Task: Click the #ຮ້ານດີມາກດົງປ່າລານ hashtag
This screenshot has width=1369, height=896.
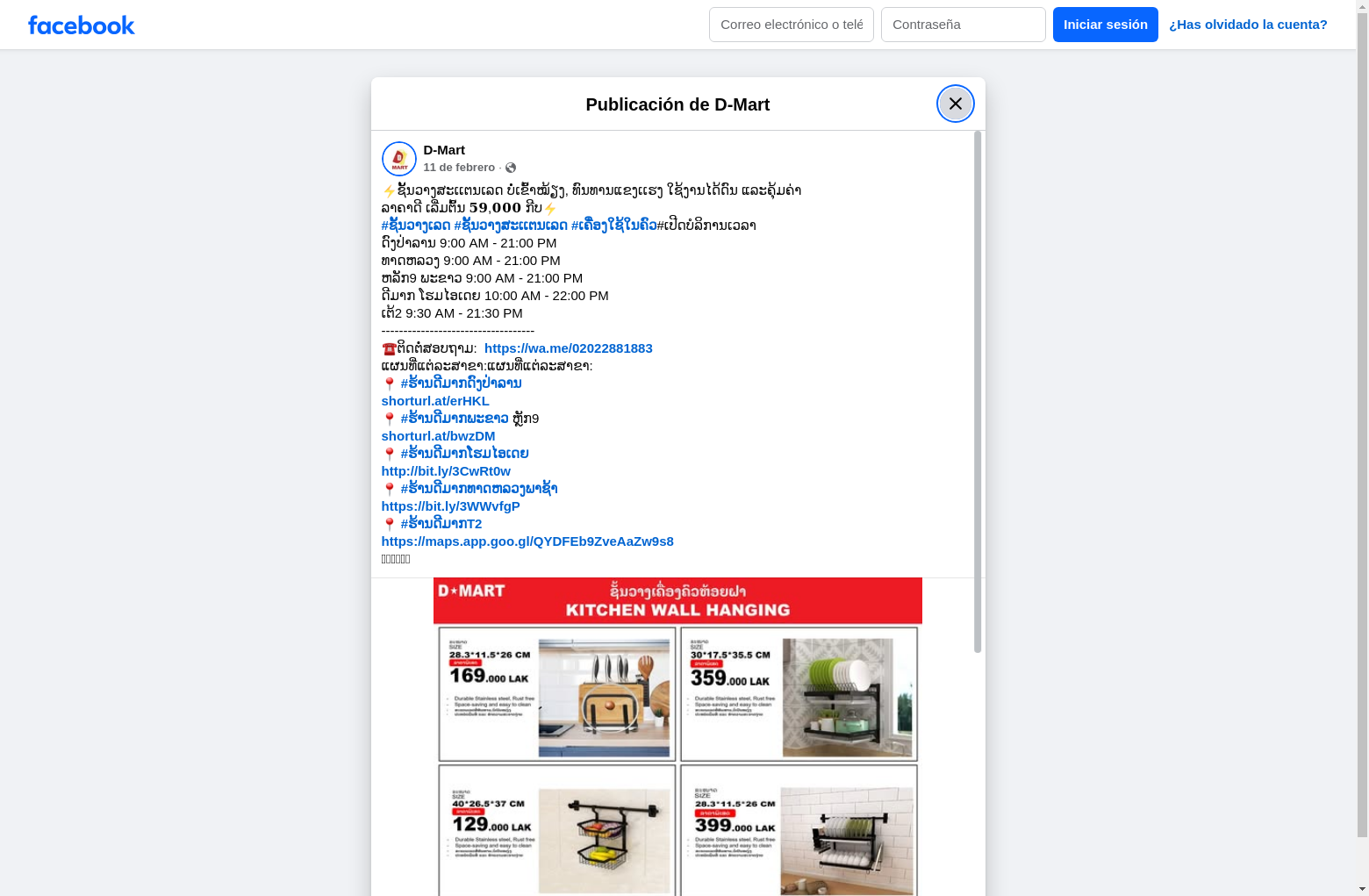Action: click(x=462, y=383)
